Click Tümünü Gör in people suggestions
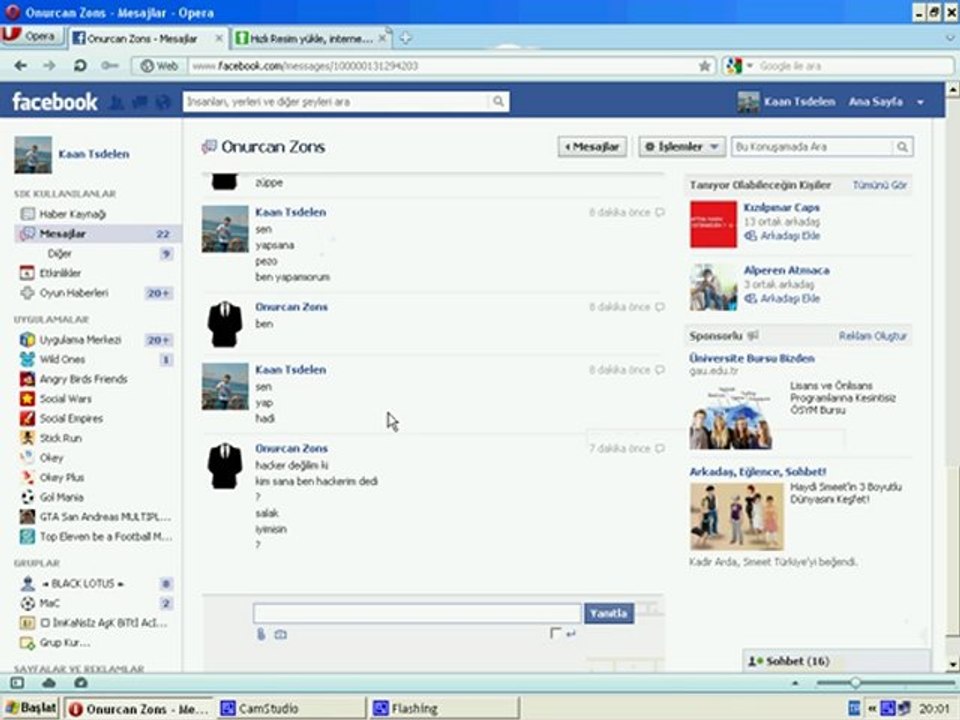Screen dimensions: 960x720 coord(880,185)
